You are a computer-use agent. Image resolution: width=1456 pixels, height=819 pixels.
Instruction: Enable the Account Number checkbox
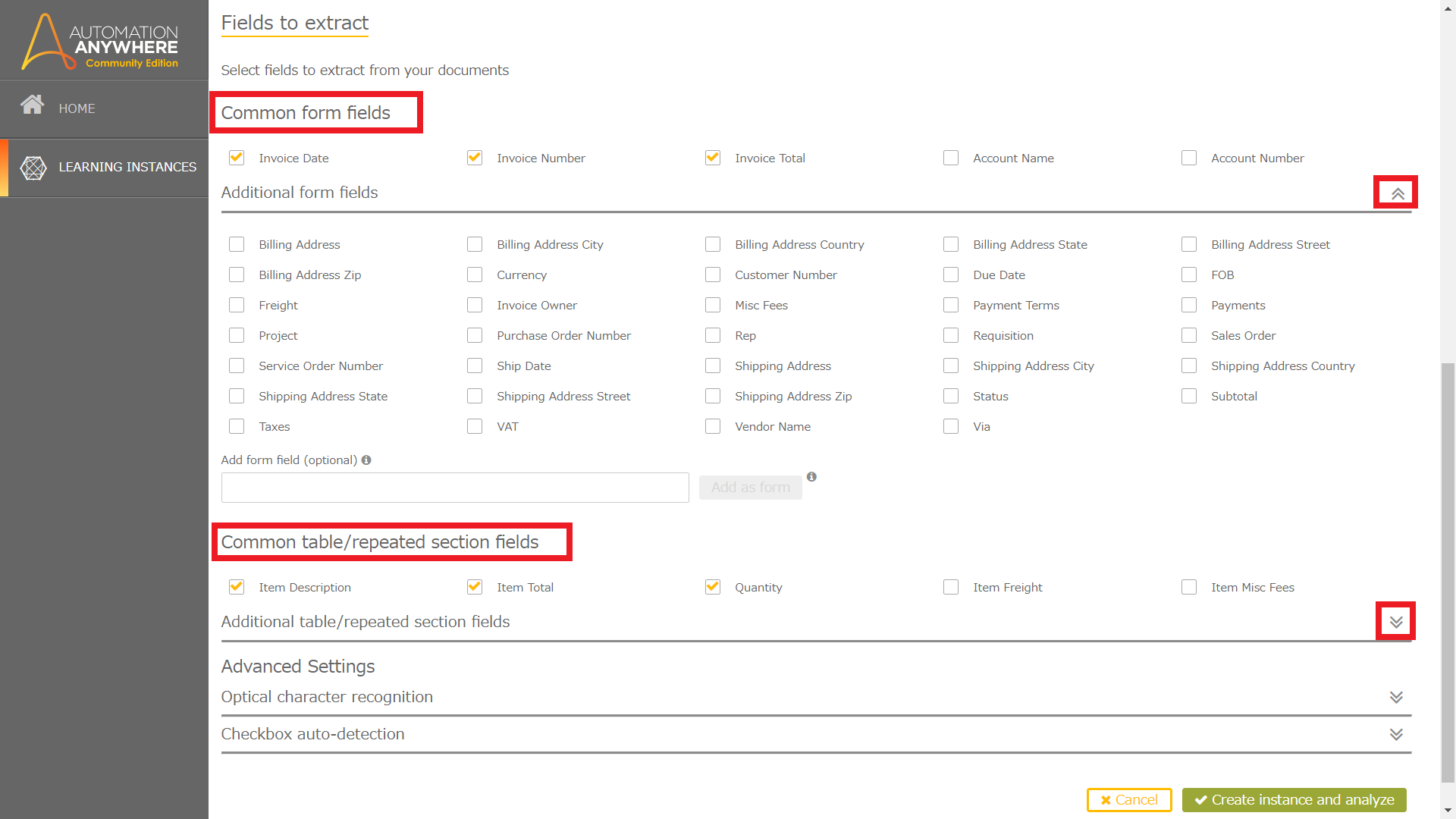point(1189,158)
